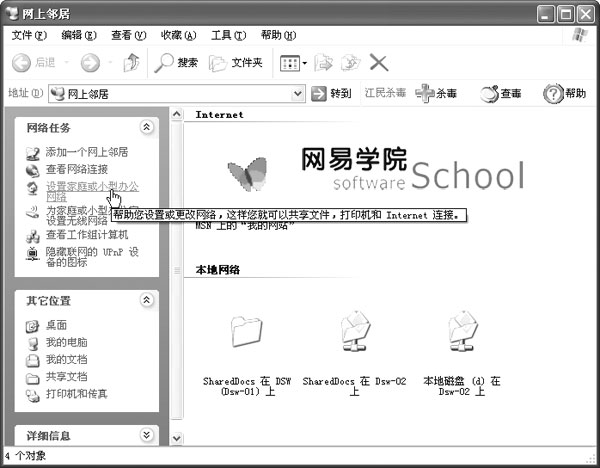This screenshot has width=600, height=468.
Task: Expand the Details (详细信息) panel
Action: 146,435
